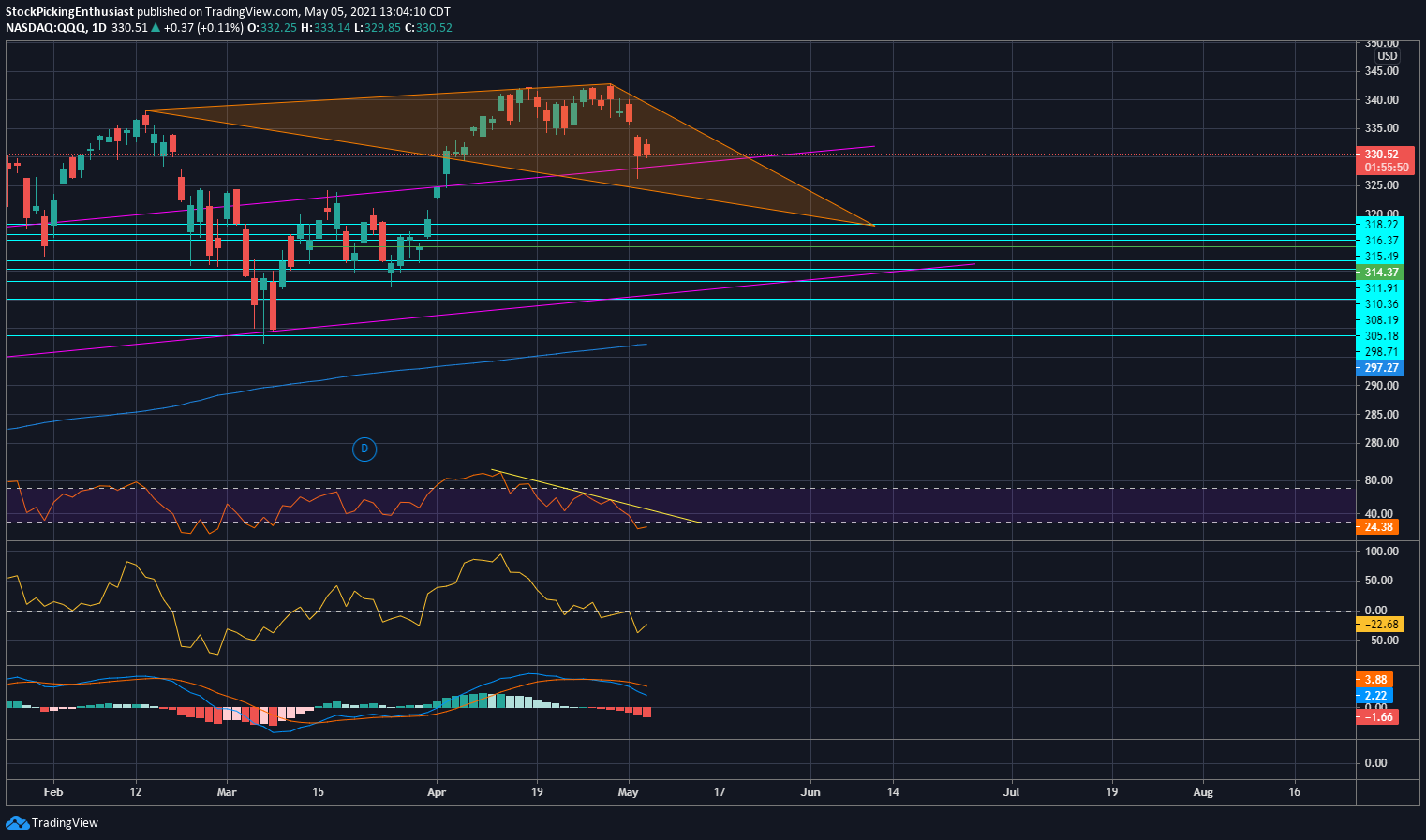The width and height of the screenshot is (1426, 840).
Task: Click the O:332.25 open price value
Action: point(272,28)
